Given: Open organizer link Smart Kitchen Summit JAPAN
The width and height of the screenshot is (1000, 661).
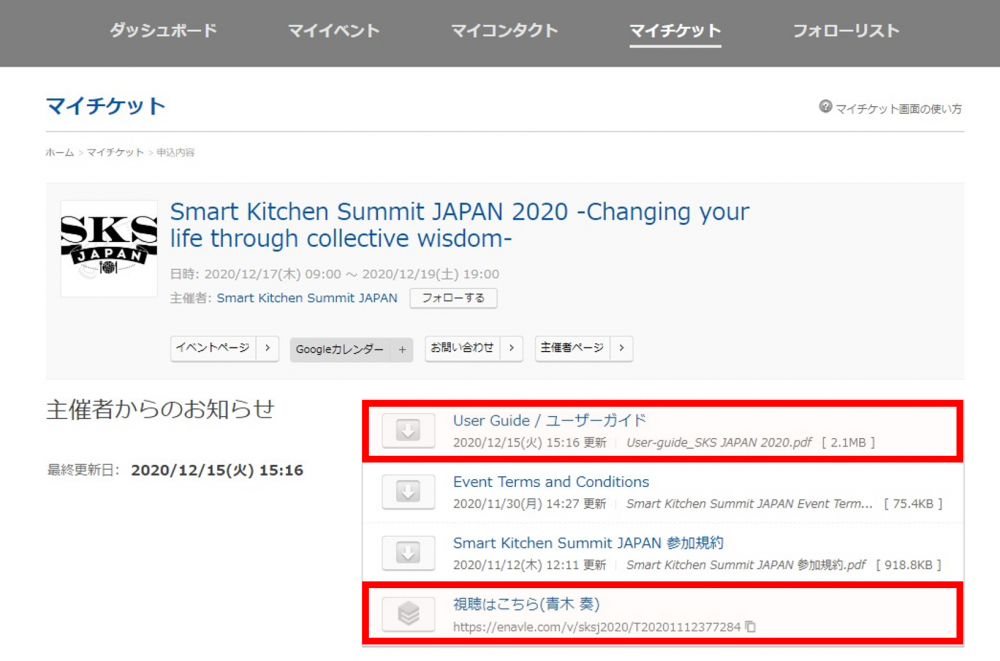Looking at the screenshot, I should 307,298.
